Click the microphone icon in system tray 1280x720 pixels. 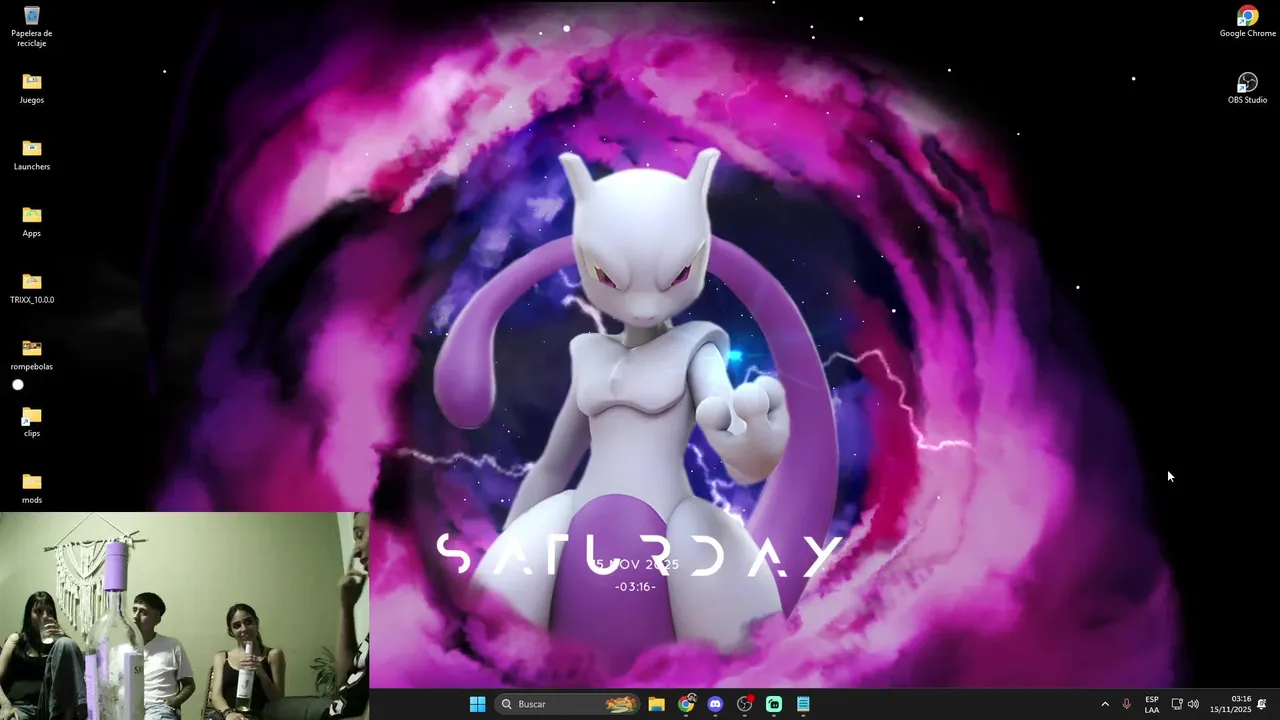click(1127, 704)
